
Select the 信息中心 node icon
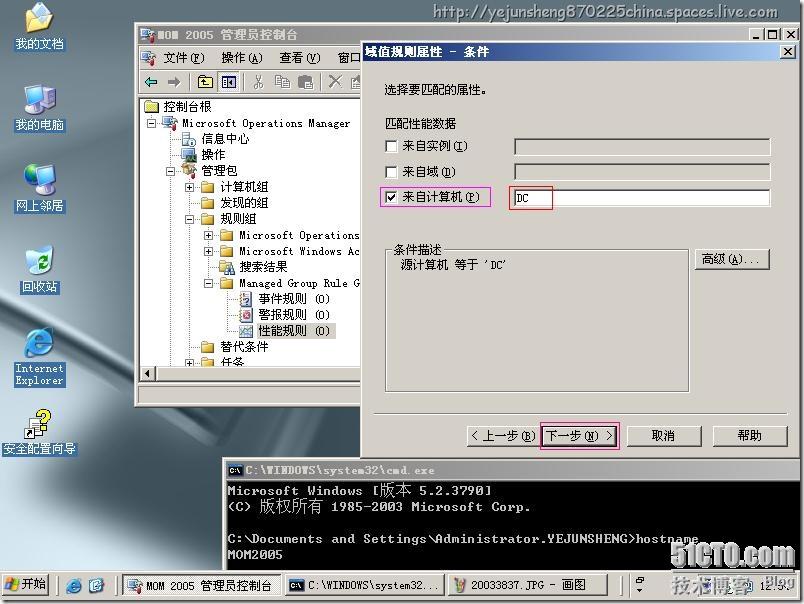coord(189,139)
